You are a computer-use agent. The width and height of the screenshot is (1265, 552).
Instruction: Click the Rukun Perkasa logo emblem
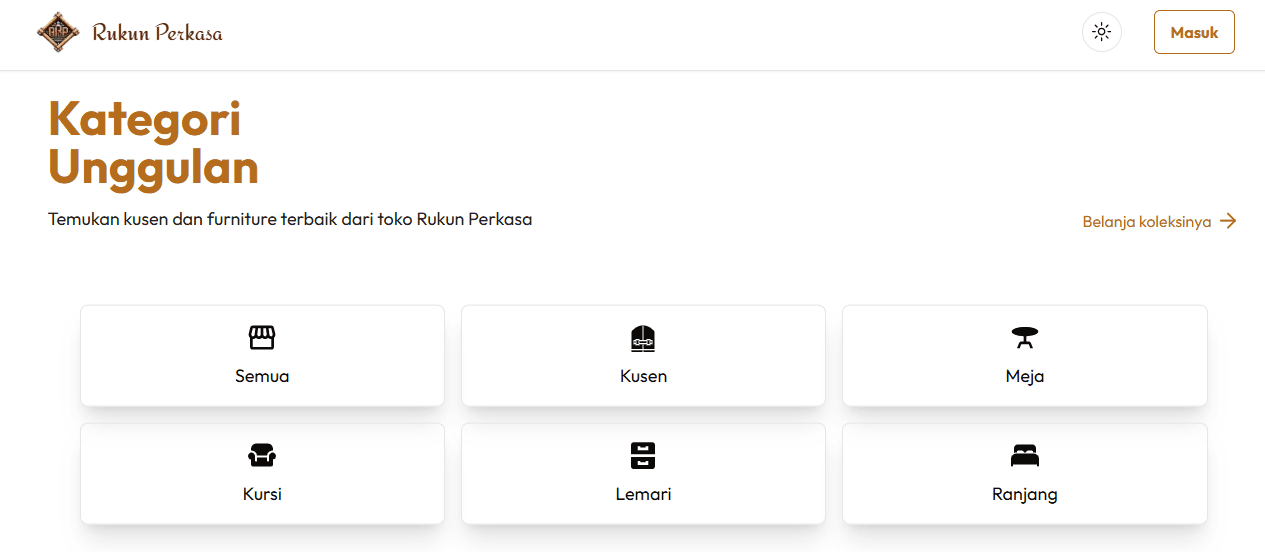pyautogui.click(x=58, y=32)
